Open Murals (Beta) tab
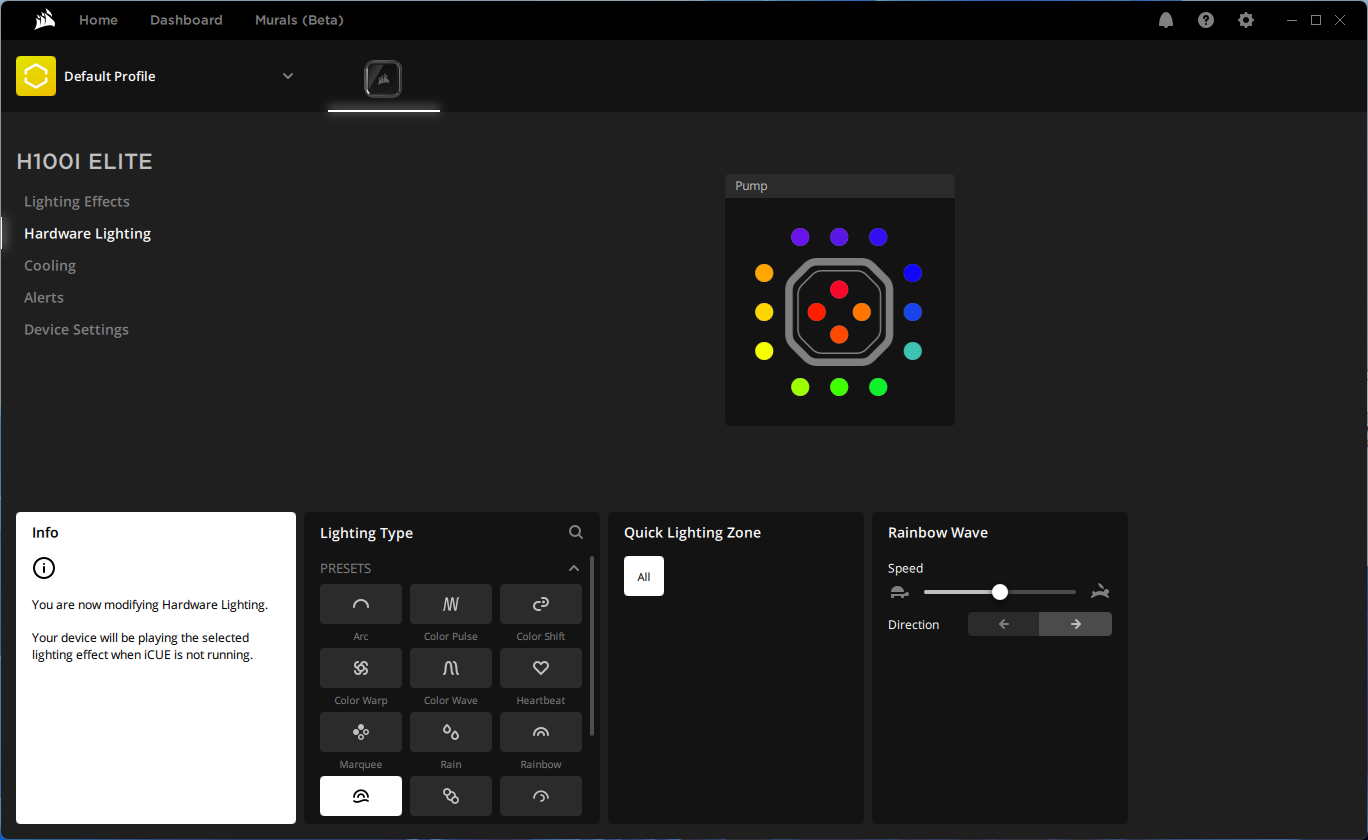 pyautogui.click(x=300, y=20)
